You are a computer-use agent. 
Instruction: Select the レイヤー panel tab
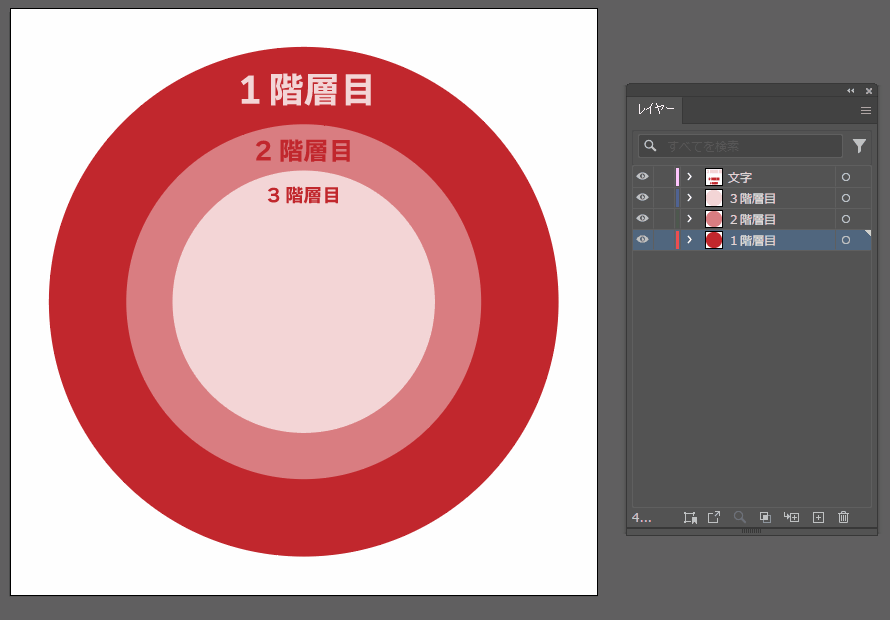[656, 109]
